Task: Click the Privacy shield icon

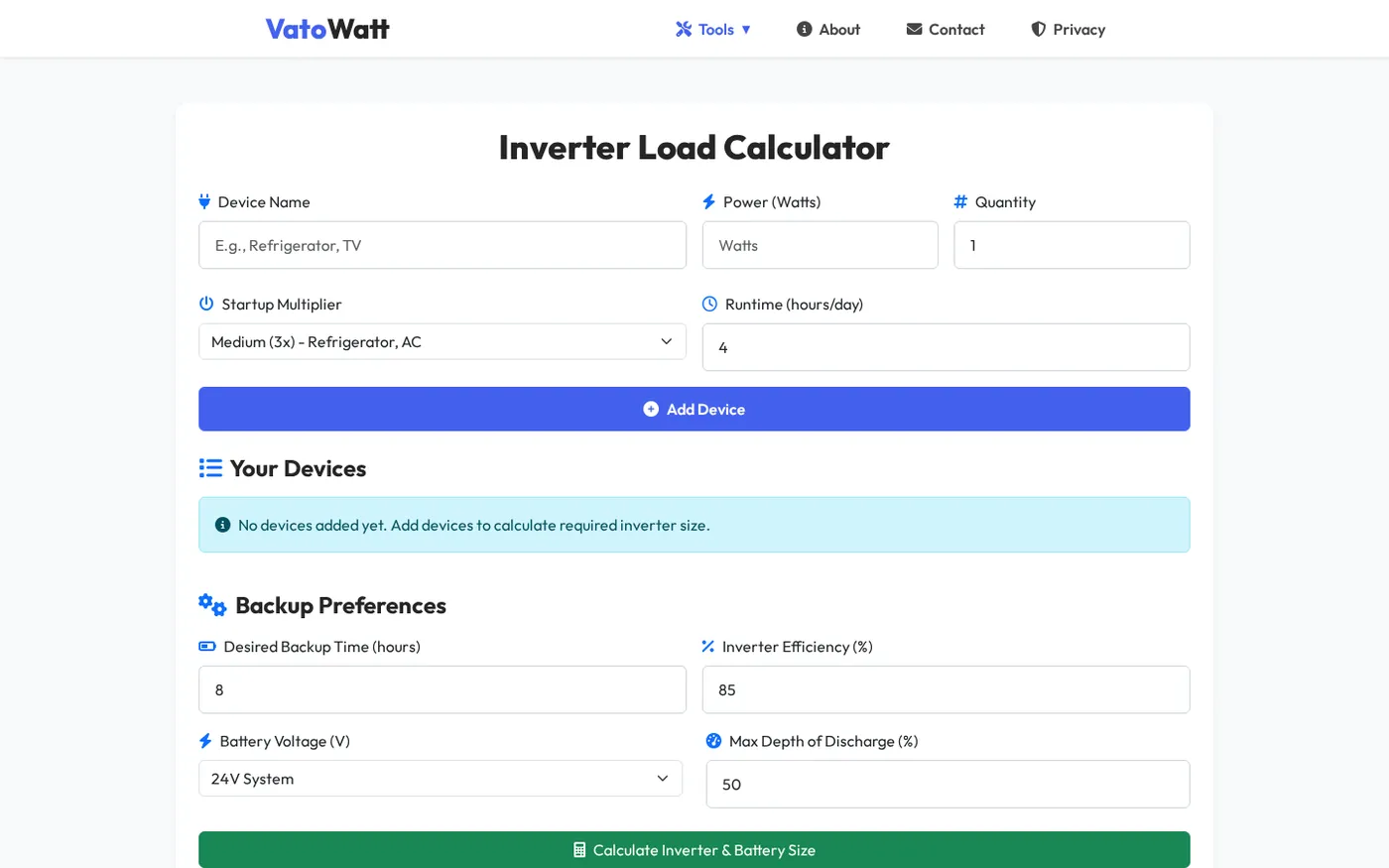Action: [x=1038, y=29]
